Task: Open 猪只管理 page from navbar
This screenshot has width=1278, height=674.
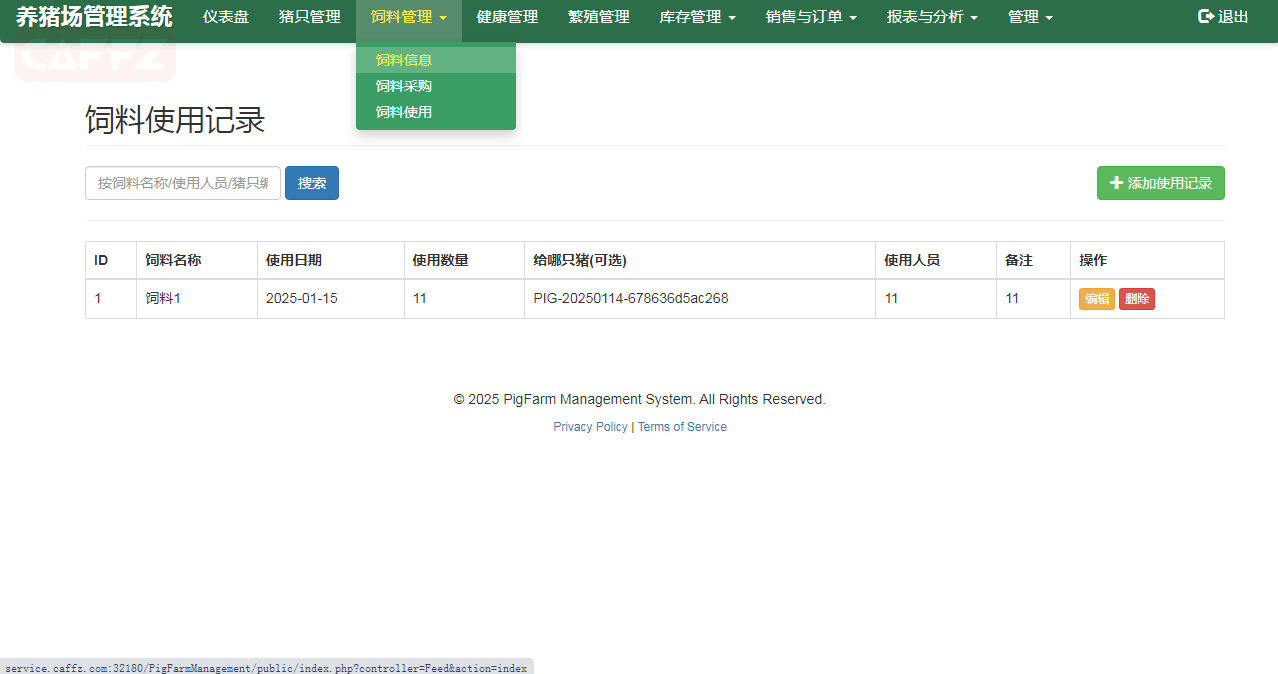Action: [x=309, y=17]
